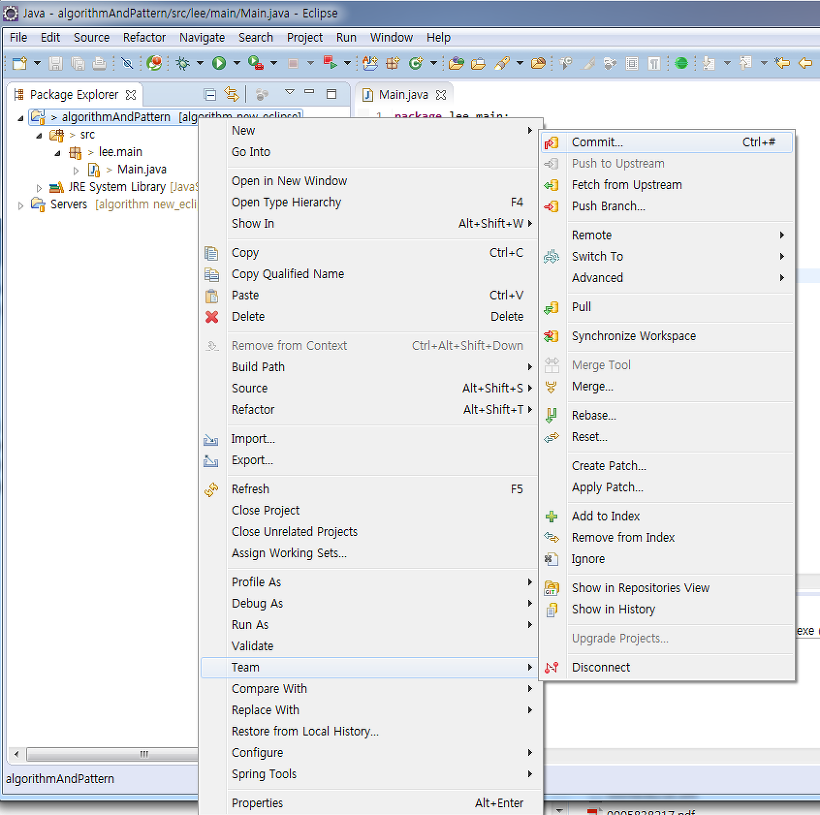Close the Package Explorer tab
This screenshot has width=820, height=815.
[131, 95]
